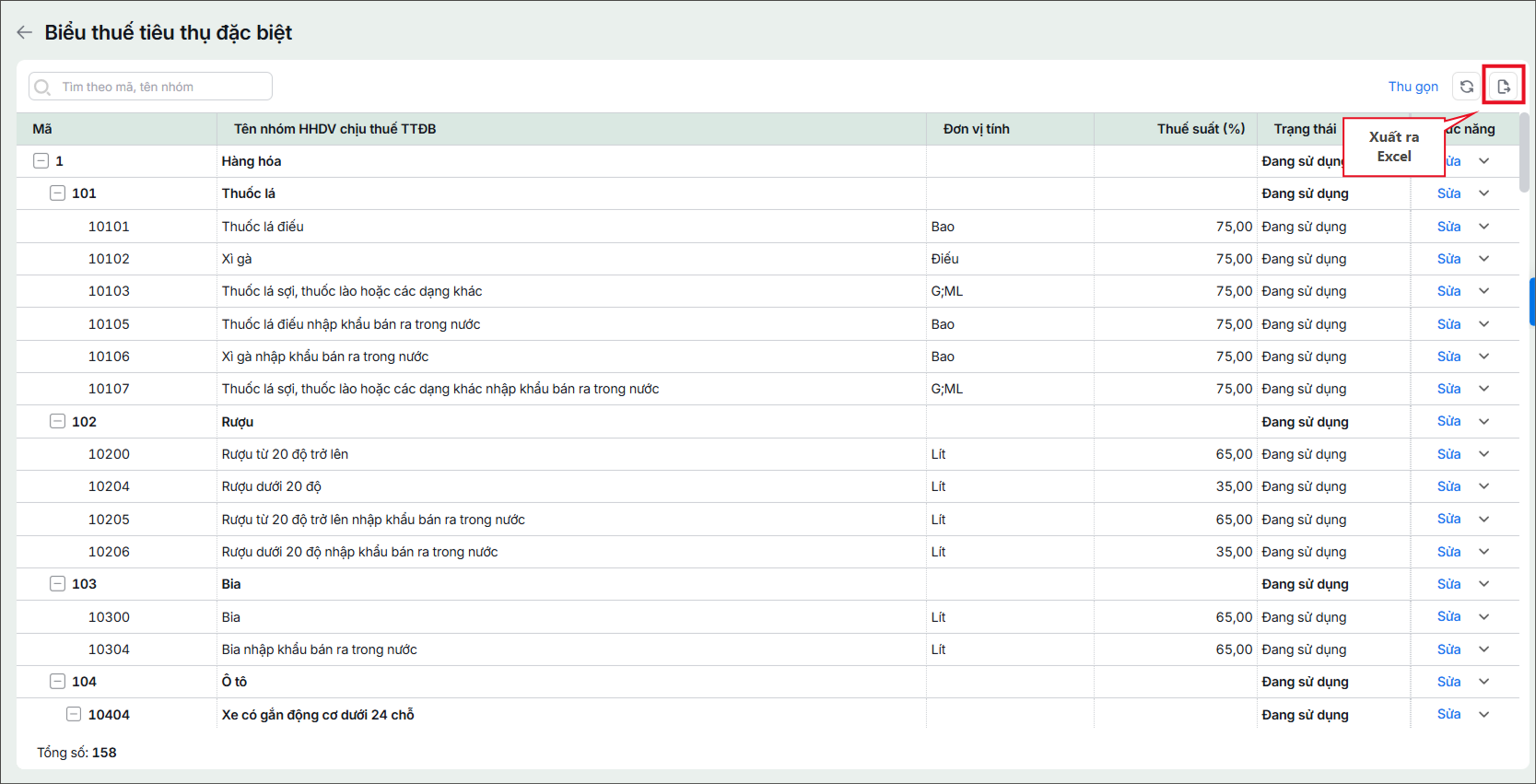Click the Đơn vị tính column header
Viewport: 1536px width, 784px height.
click(x=976, y=129)
